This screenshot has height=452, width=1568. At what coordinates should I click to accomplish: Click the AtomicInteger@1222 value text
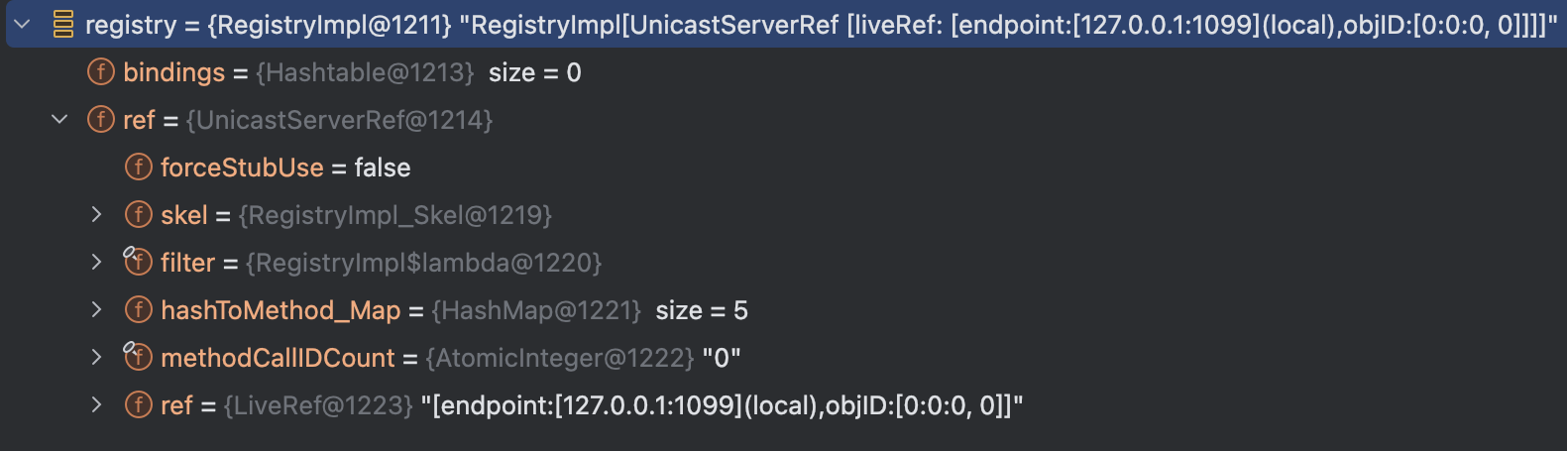coord(560,358)
